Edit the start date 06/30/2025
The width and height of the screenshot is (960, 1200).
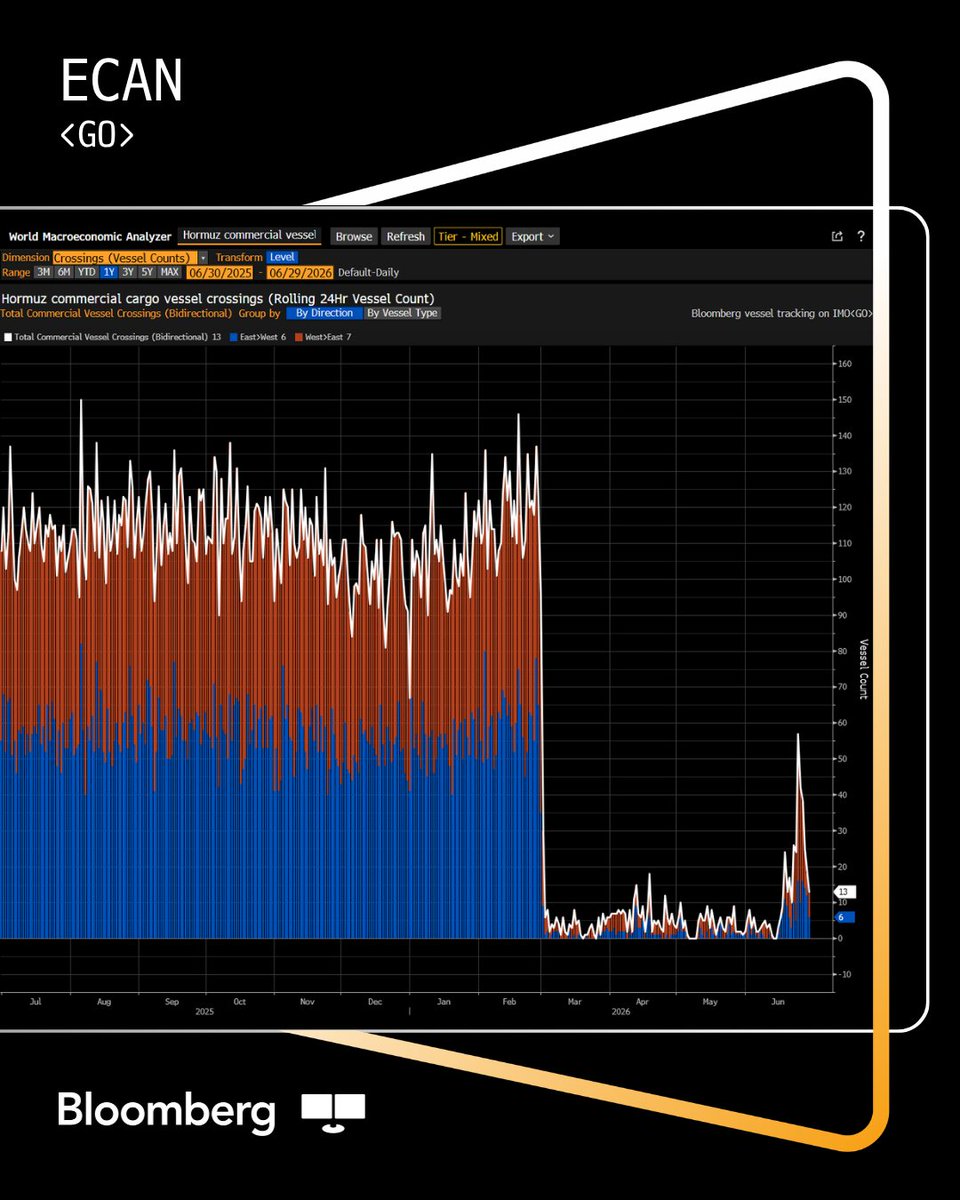point(221,273)
